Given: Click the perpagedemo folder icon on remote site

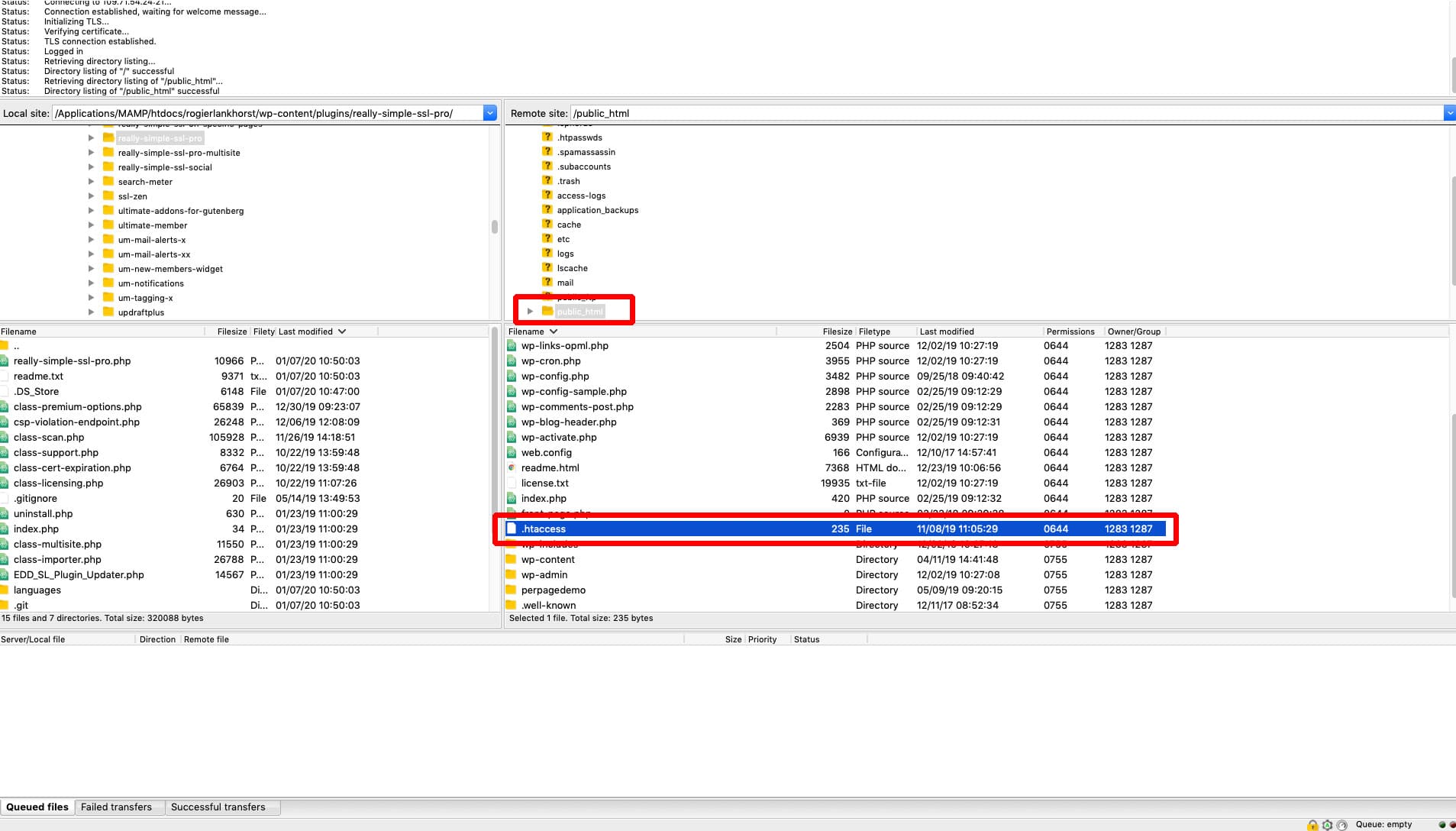Looking at the screenshot, I should click(x=512, y=590).
